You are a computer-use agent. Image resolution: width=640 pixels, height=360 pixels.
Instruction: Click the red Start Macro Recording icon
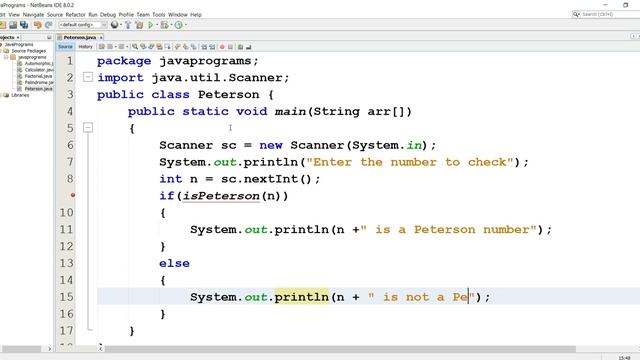click(222, 47)
